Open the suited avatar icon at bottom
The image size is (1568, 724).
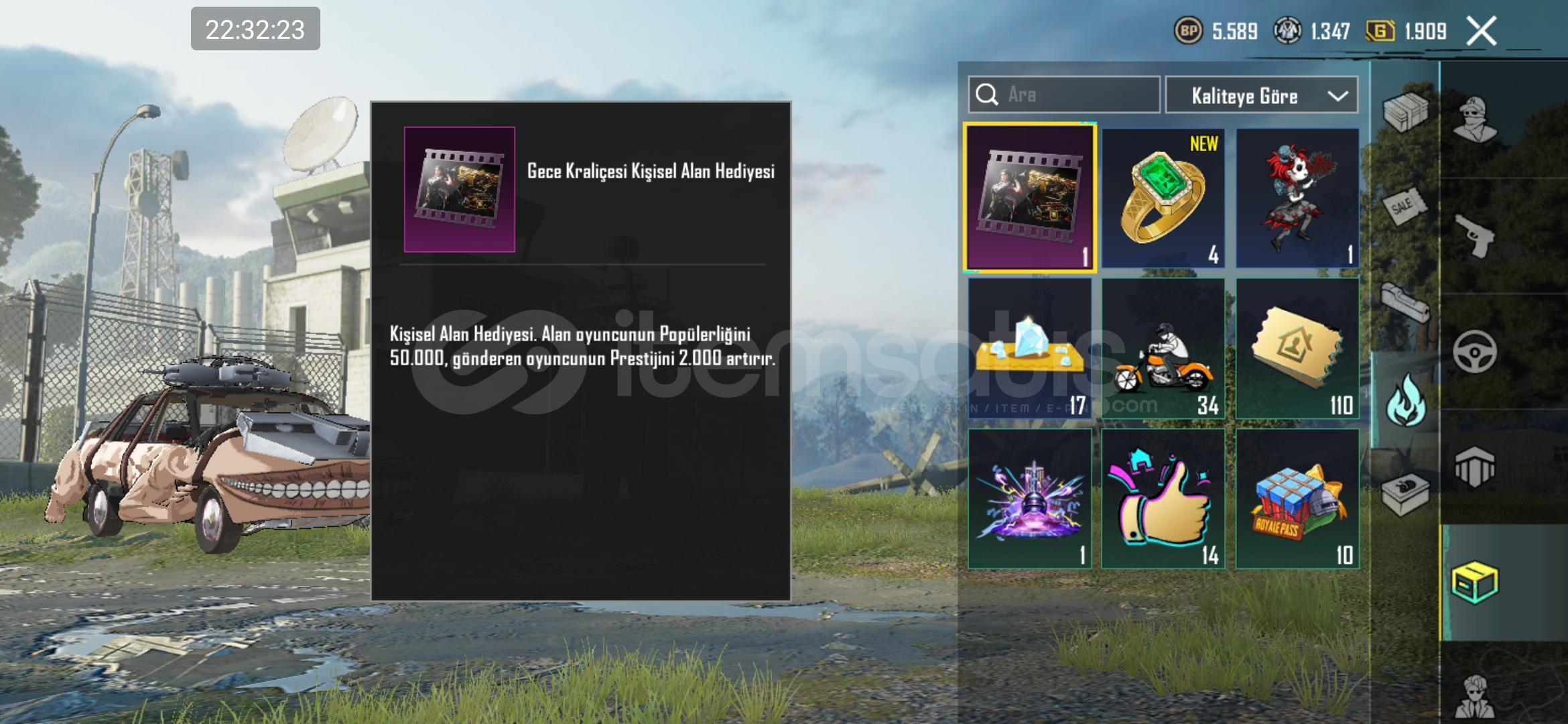pos(1476,698)
